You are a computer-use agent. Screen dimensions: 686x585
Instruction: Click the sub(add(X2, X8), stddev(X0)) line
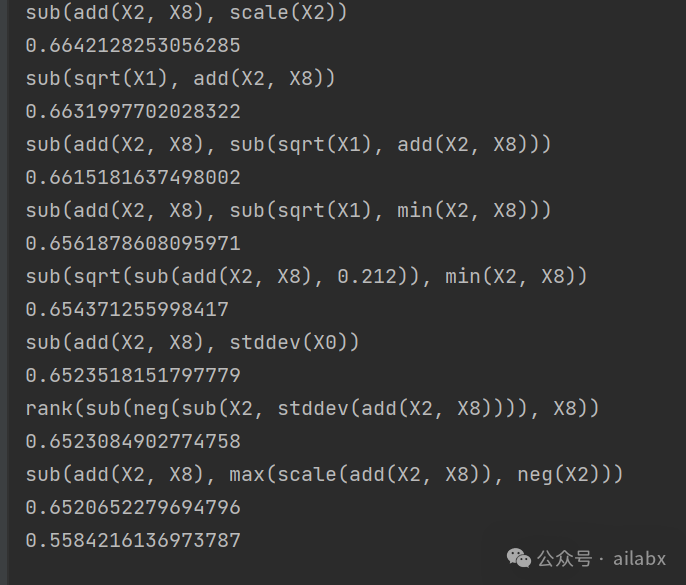click(192, 343)
